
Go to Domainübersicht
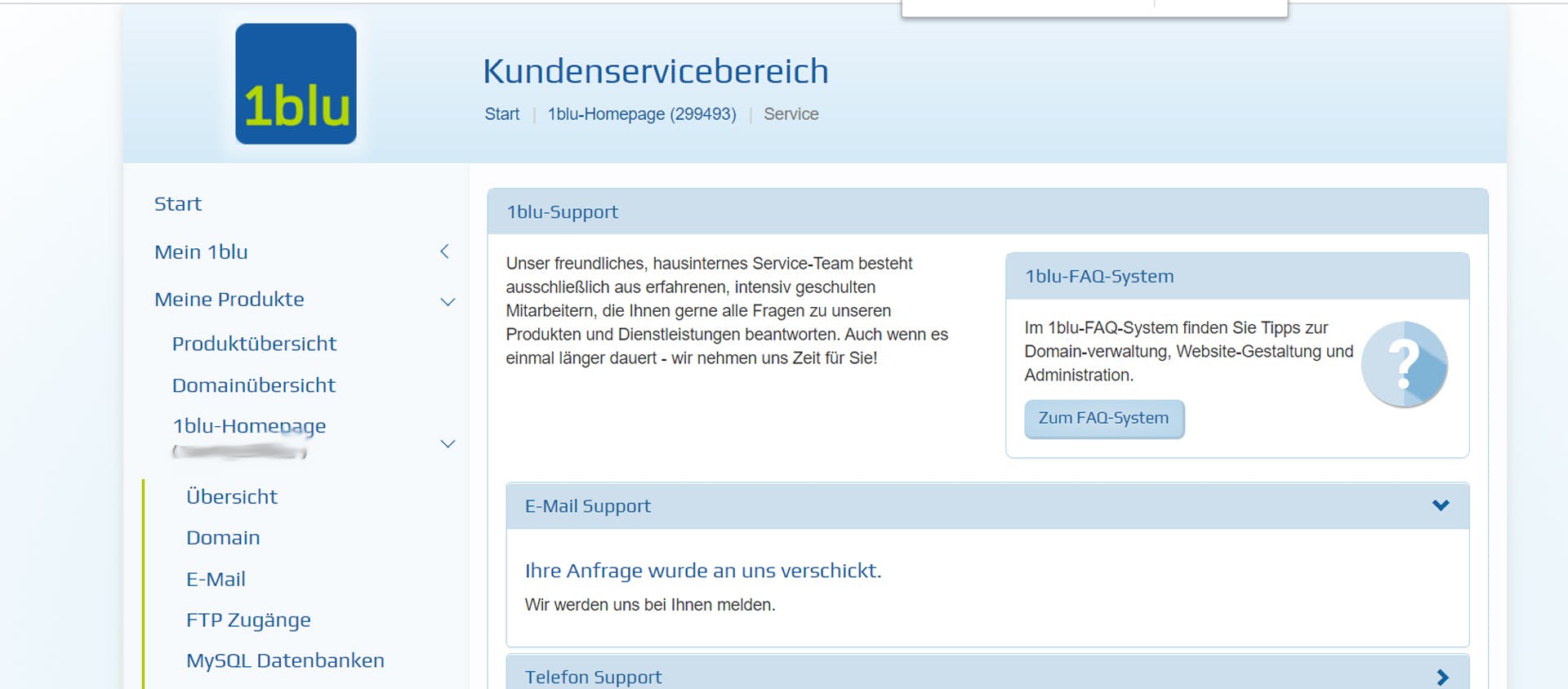[x=253, y=385]
